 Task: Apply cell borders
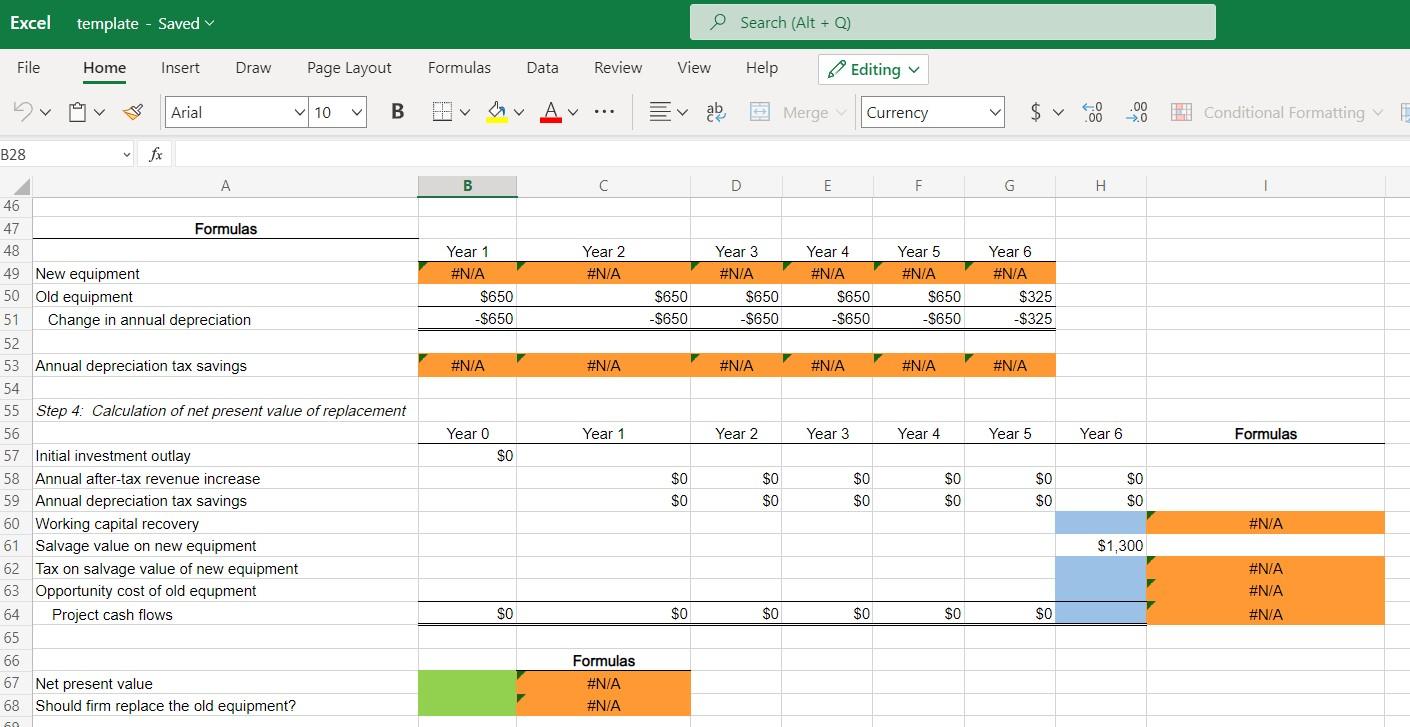tap(442, 112)
